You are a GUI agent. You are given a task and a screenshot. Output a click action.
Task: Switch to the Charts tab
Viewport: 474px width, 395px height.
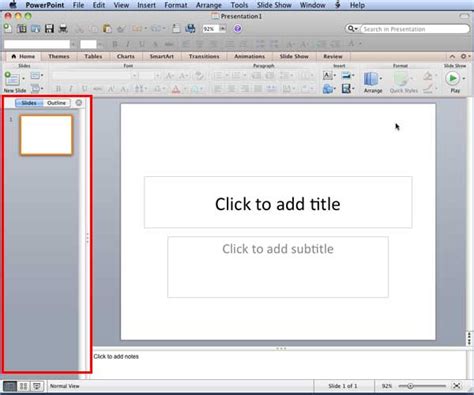coord(126,56)
